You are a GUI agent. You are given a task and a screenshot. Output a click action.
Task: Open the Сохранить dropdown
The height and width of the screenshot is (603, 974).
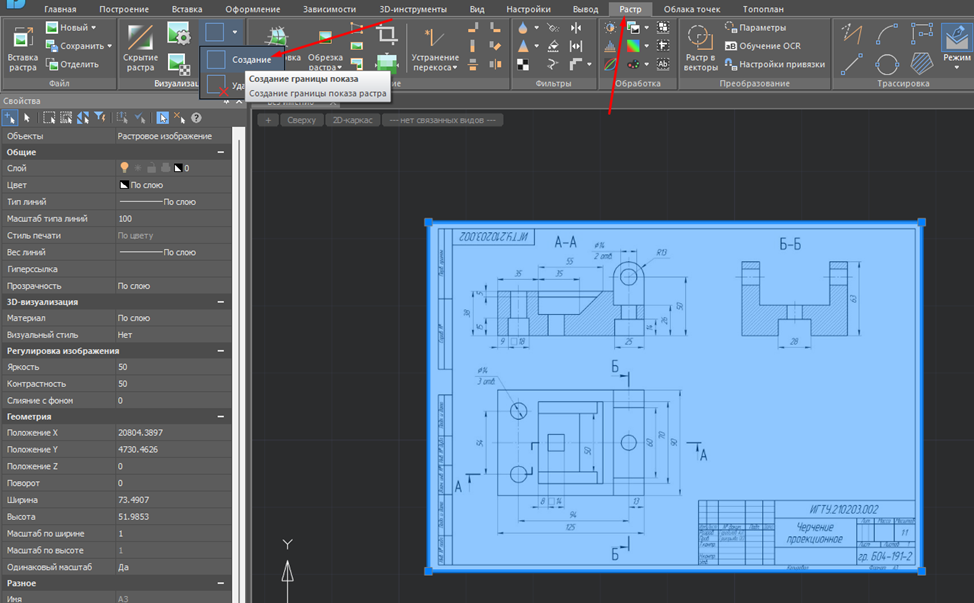coord(108,46)
